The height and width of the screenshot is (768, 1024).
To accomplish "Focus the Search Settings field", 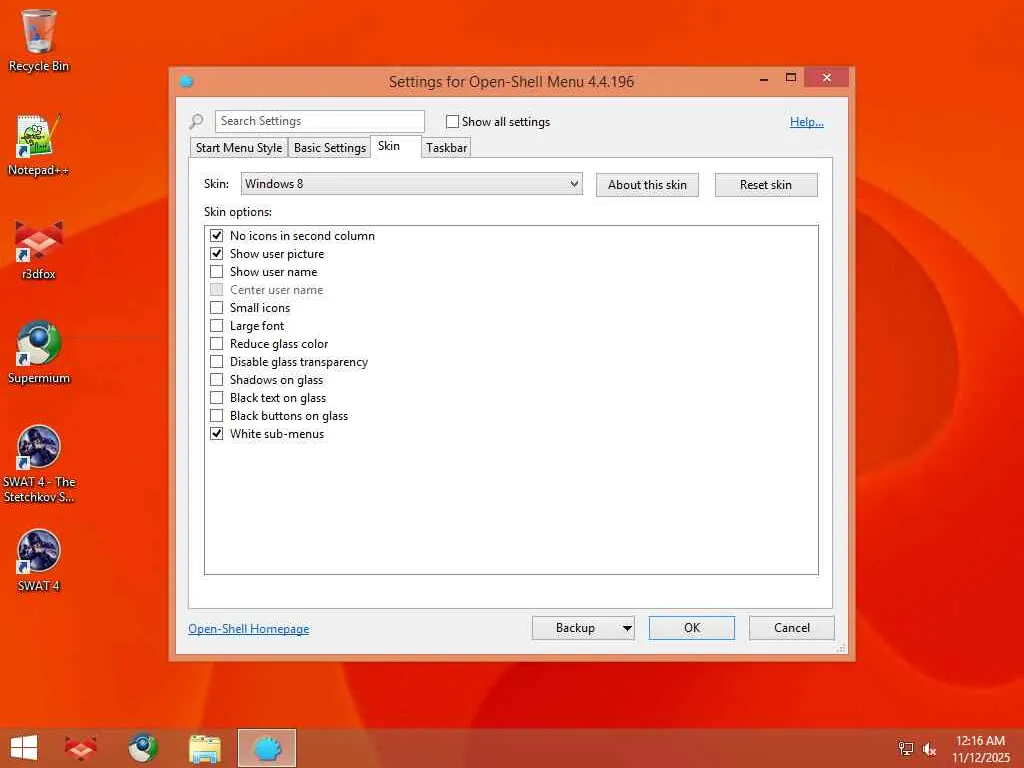I will tap(320, 121).
